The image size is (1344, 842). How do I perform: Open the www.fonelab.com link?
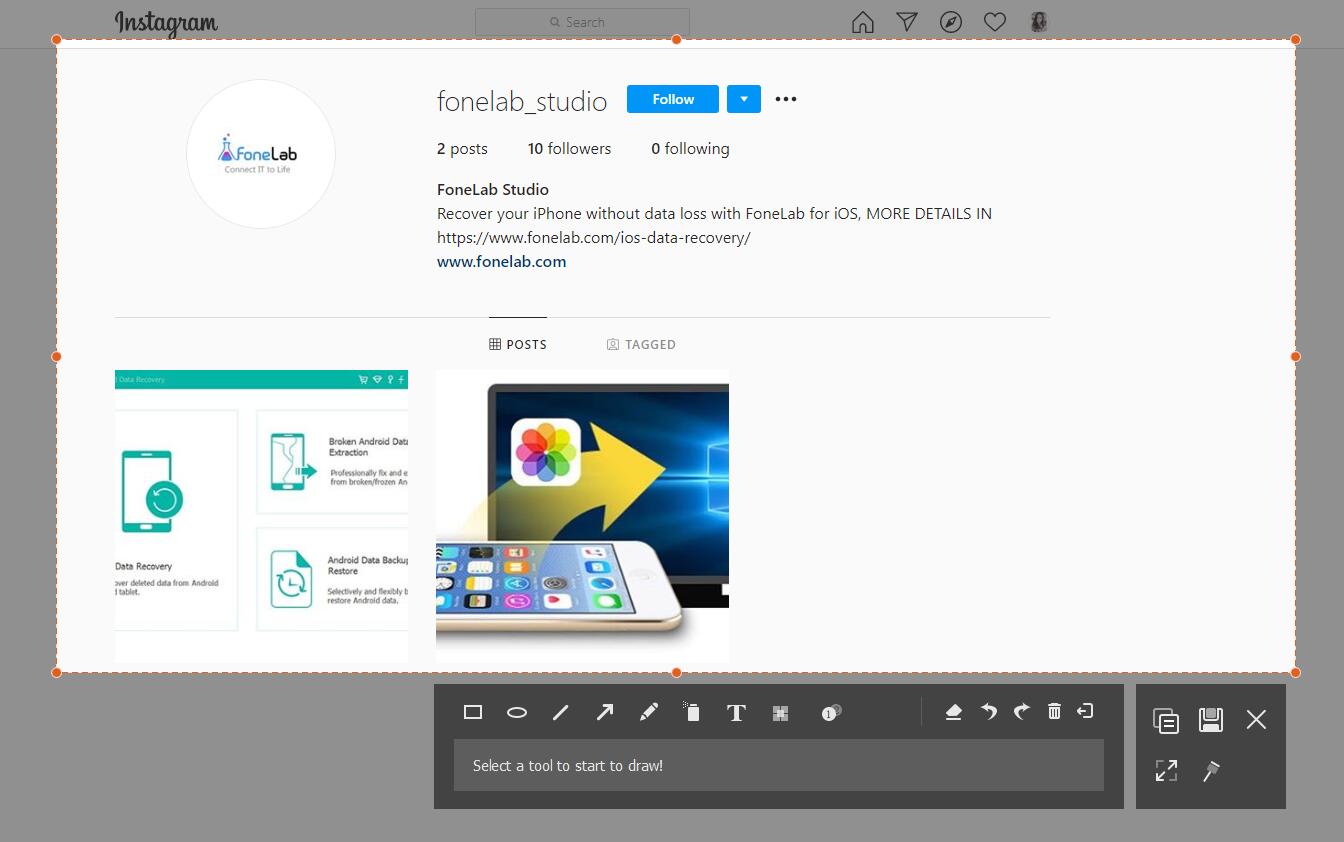502,261
